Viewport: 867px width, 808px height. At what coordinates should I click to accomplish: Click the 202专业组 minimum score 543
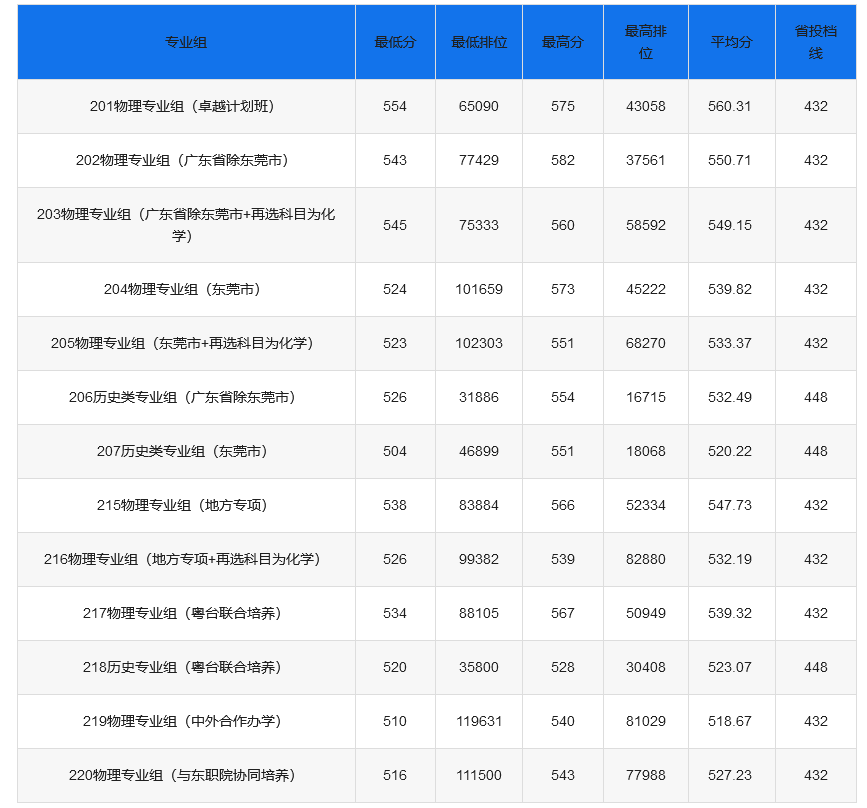click(x=395, y=160)
